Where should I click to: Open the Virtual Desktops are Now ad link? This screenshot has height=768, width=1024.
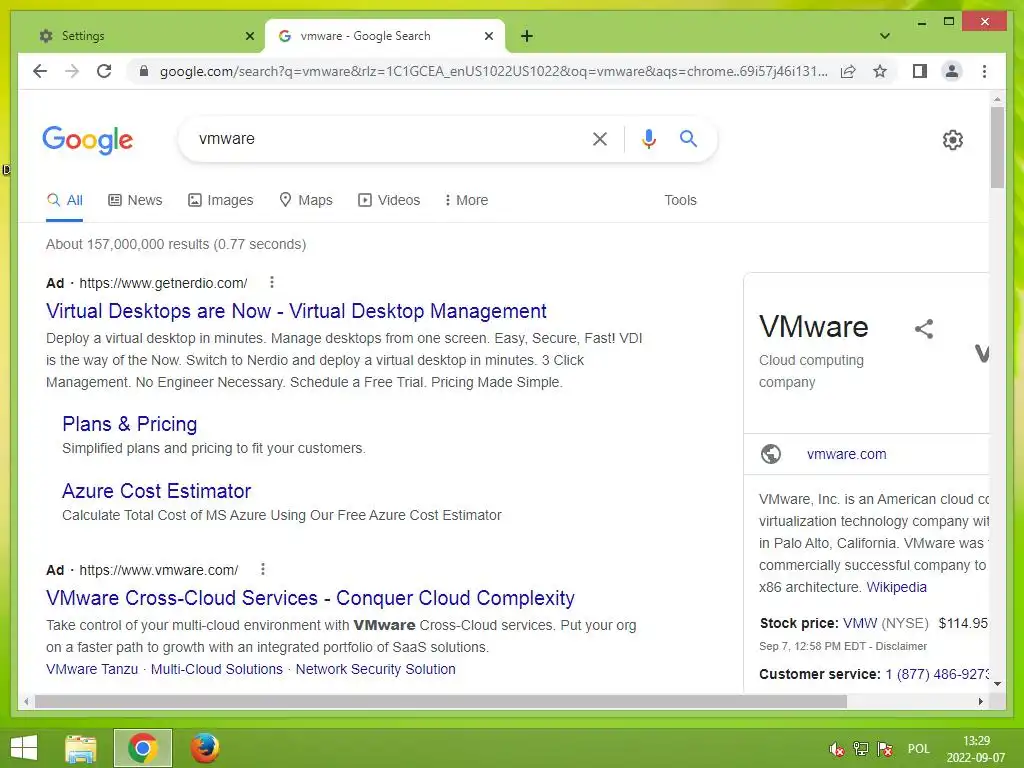coord(296,311)
